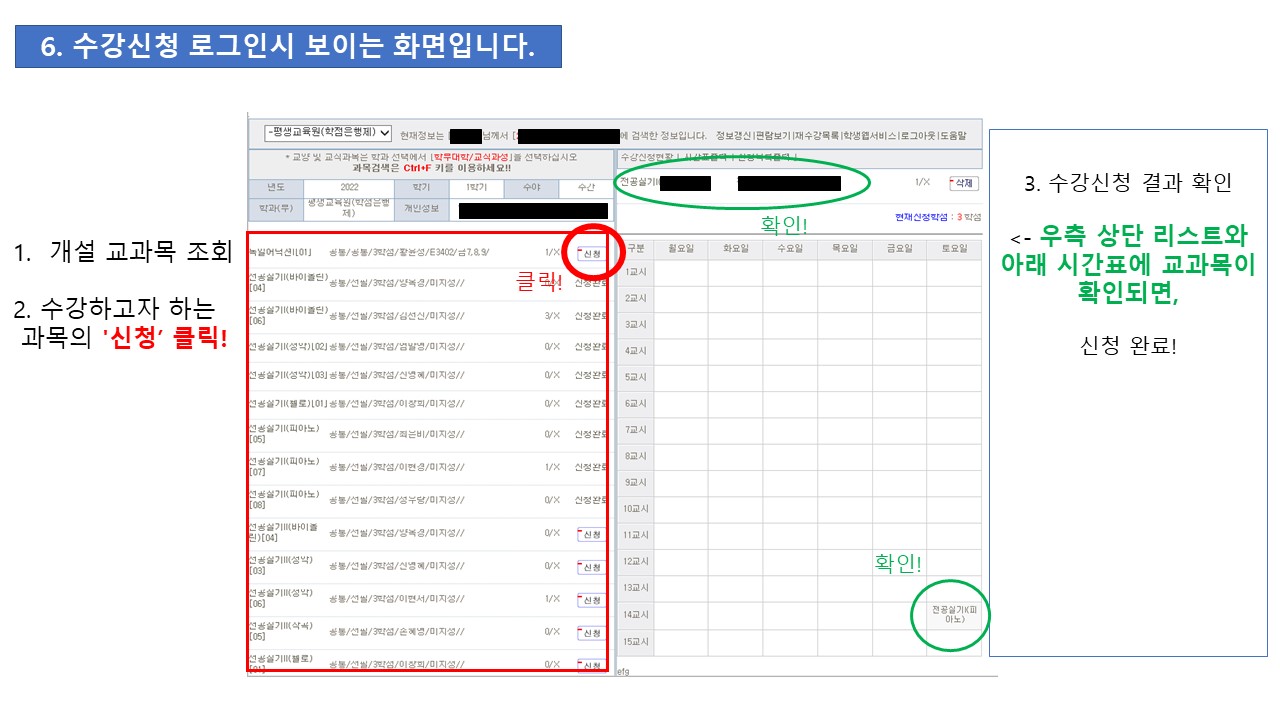Viewport: 1280px width, 720px height.
Task: Click the 1학기 semester field
Action: (x=475, y=187)
